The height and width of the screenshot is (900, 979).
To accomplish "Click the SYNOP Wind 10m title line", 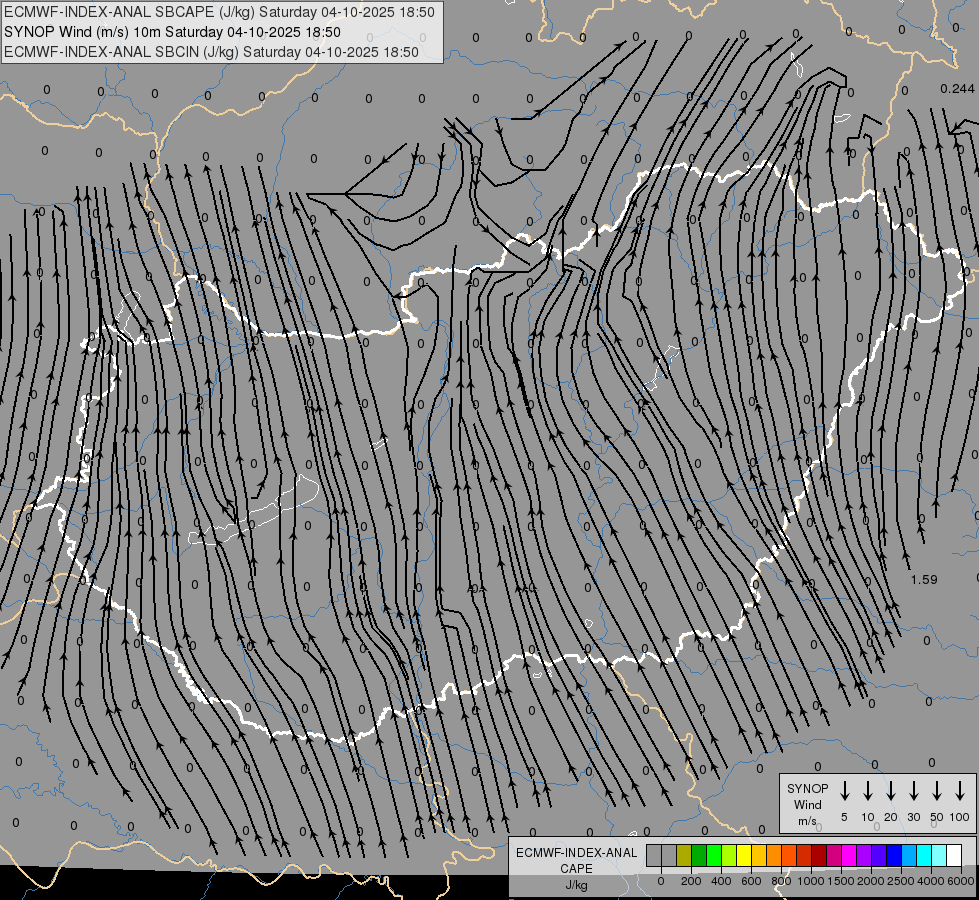I will [172, 32].
